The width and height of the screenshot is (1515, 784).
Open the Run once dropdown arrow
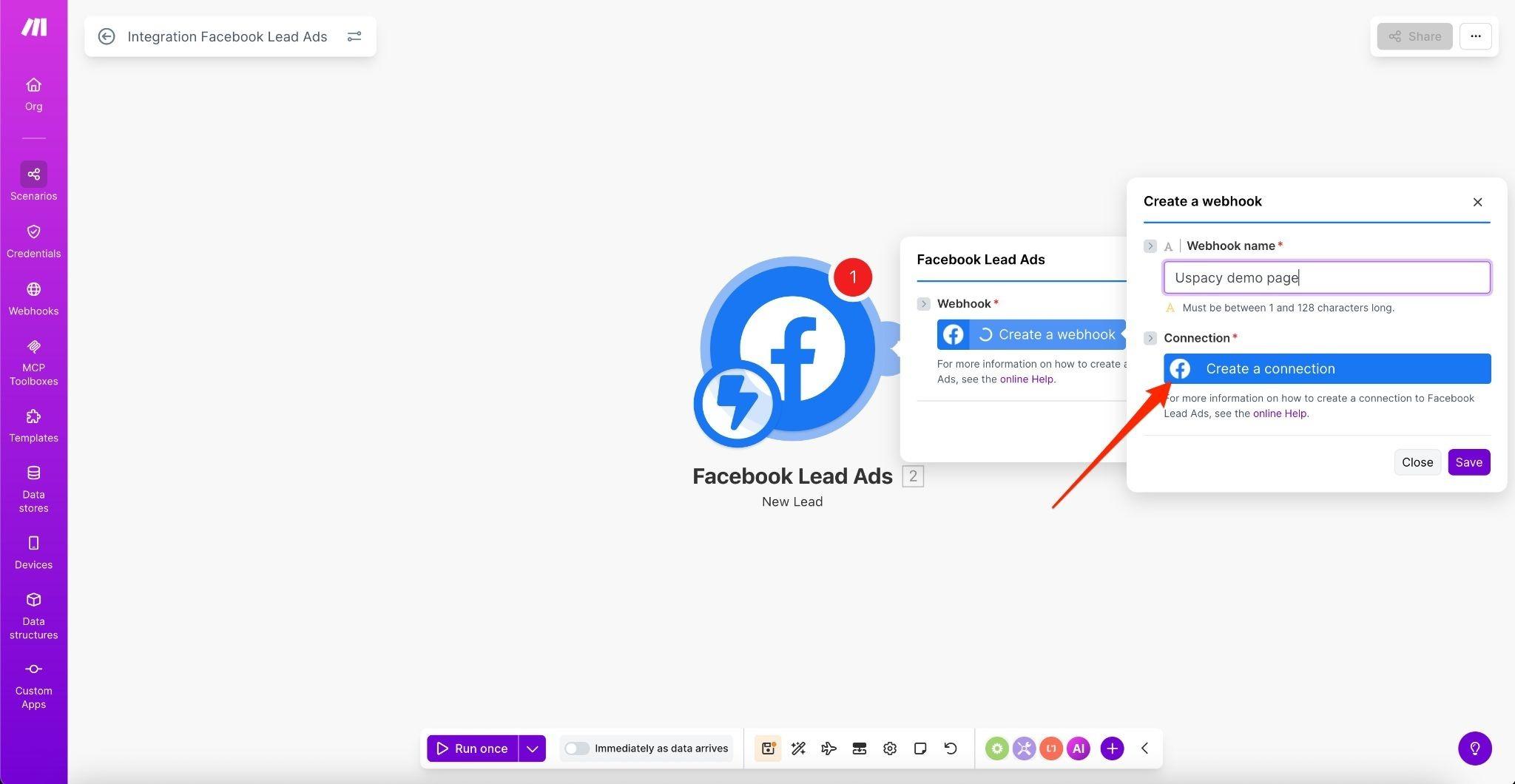click(532, 748)
